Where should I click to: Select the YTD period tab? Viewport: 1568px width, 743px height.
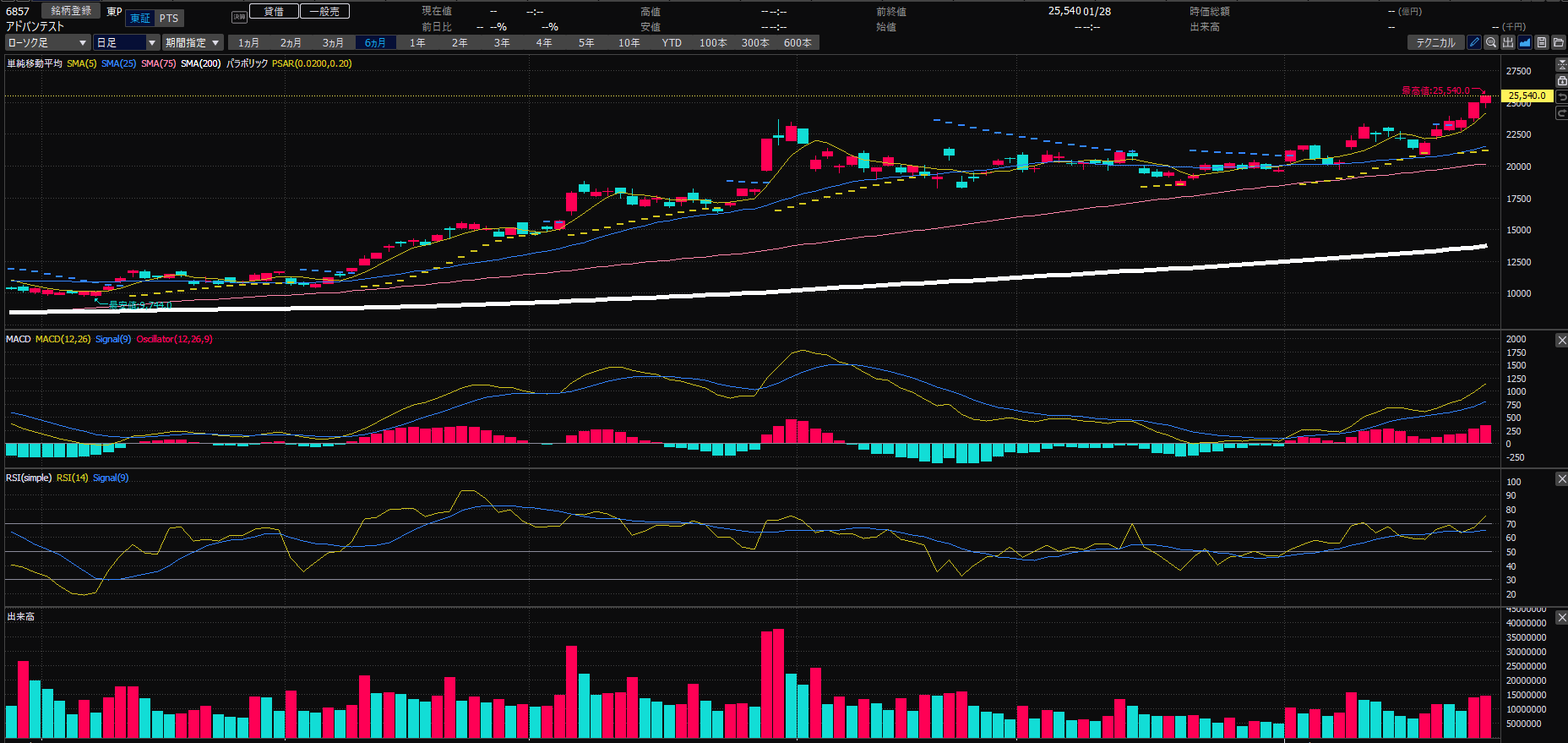(x=672, y=42)
